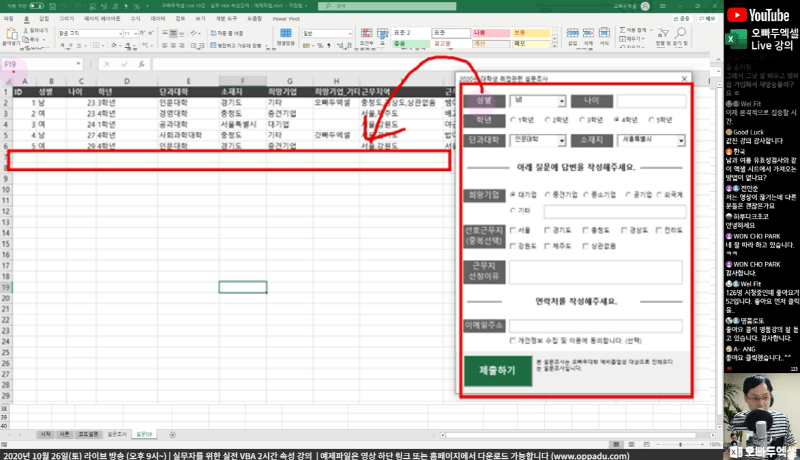The width and height of the screenshot is (800, 460).
Task: Click the formula bar fx insert function icon
Action: 141,64
